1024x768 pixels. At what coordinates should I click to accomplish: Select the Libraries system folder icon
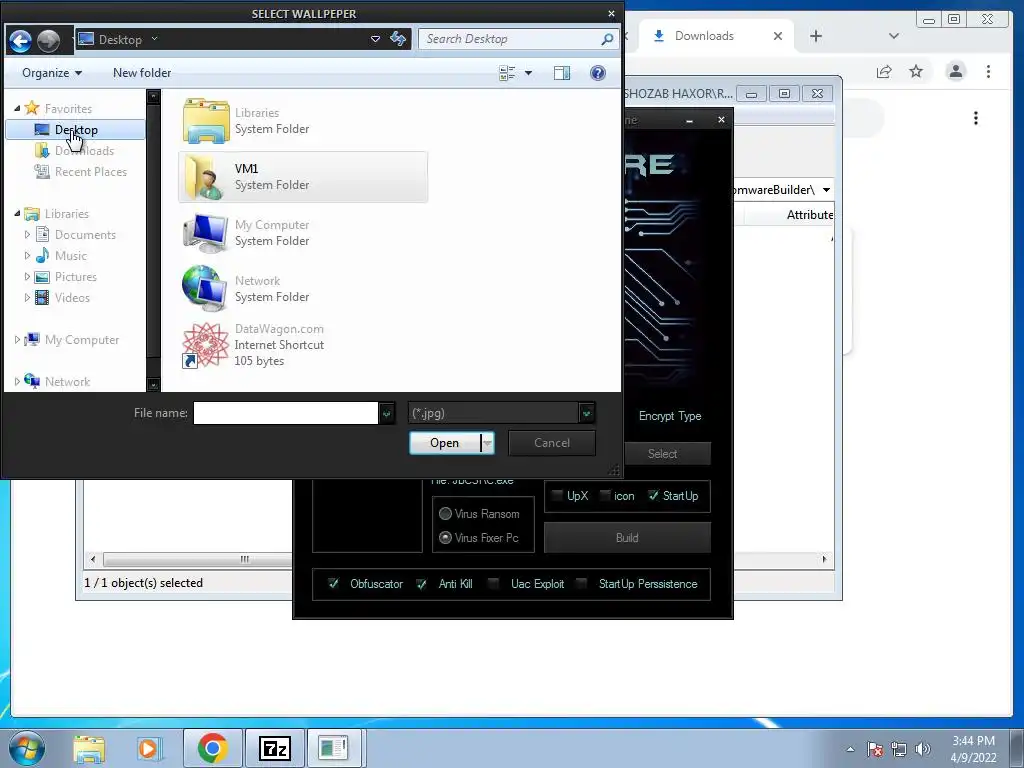[x=206, y=121]
